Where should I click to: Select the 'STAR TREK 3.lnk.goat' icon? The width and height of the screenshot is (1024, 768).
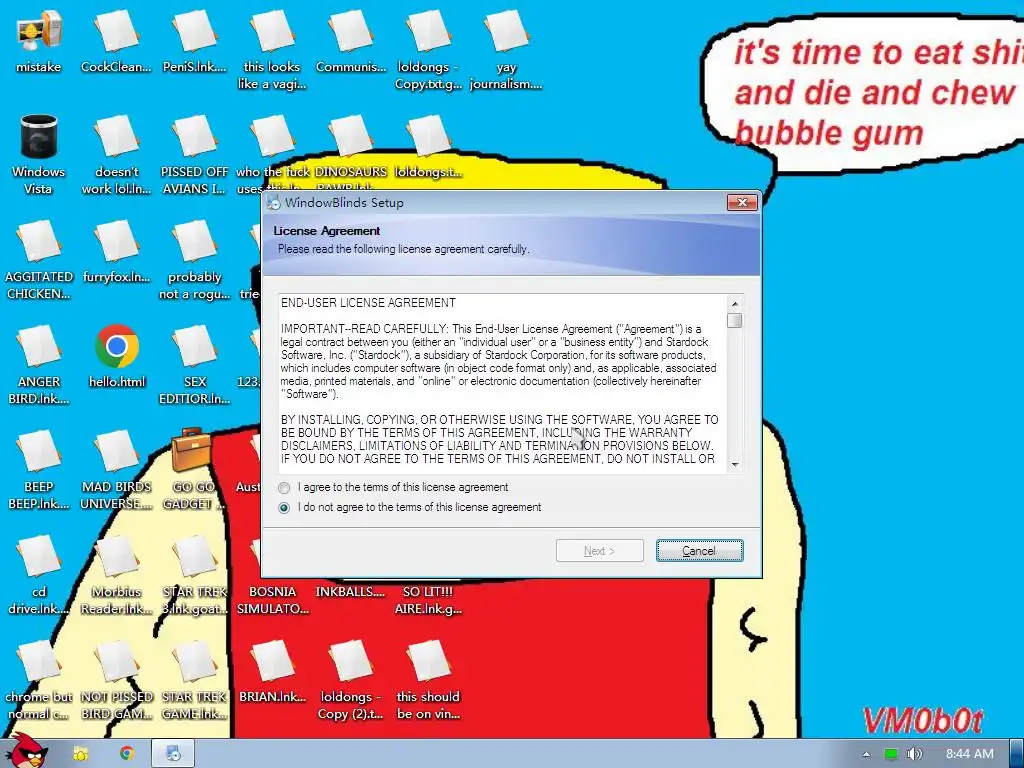(x=194, y=576)
